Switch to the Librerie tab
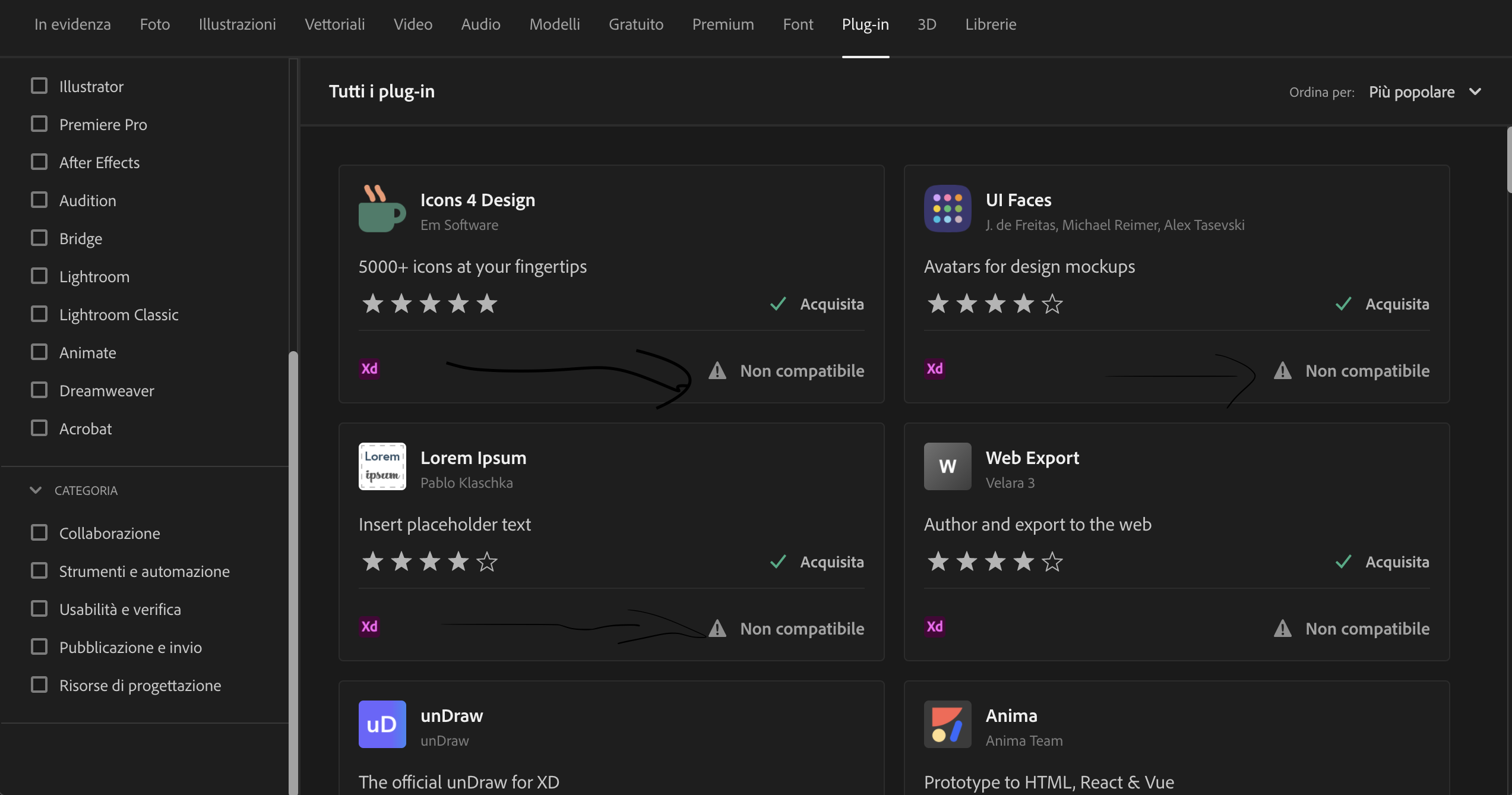This screenshot has height=795, width=1512. (x=991, y=24)
